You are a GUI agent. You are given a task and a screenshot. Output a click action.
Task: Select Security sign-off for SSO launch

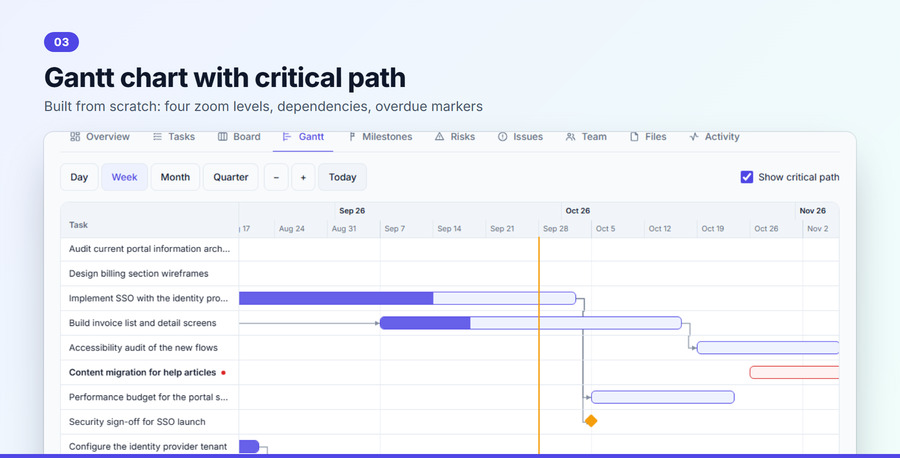tap(137, 422)
